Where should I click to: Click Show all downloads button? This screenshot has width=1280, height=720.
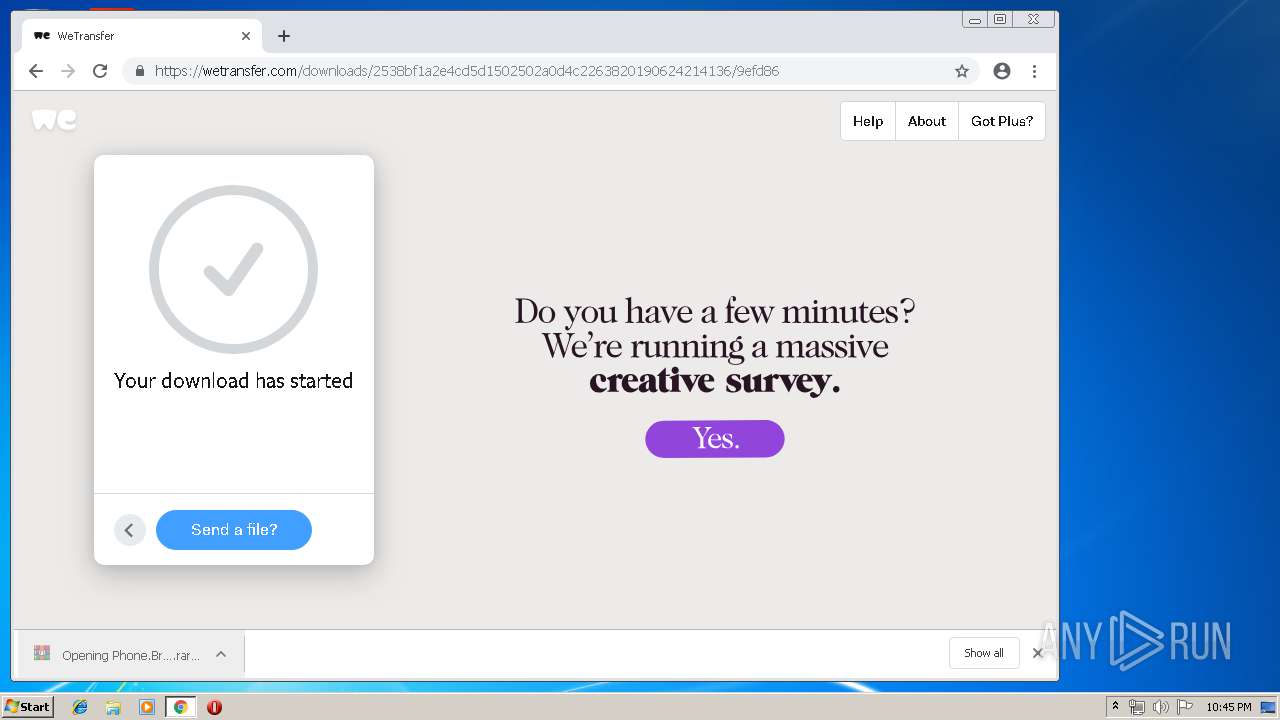pos(984,653)
